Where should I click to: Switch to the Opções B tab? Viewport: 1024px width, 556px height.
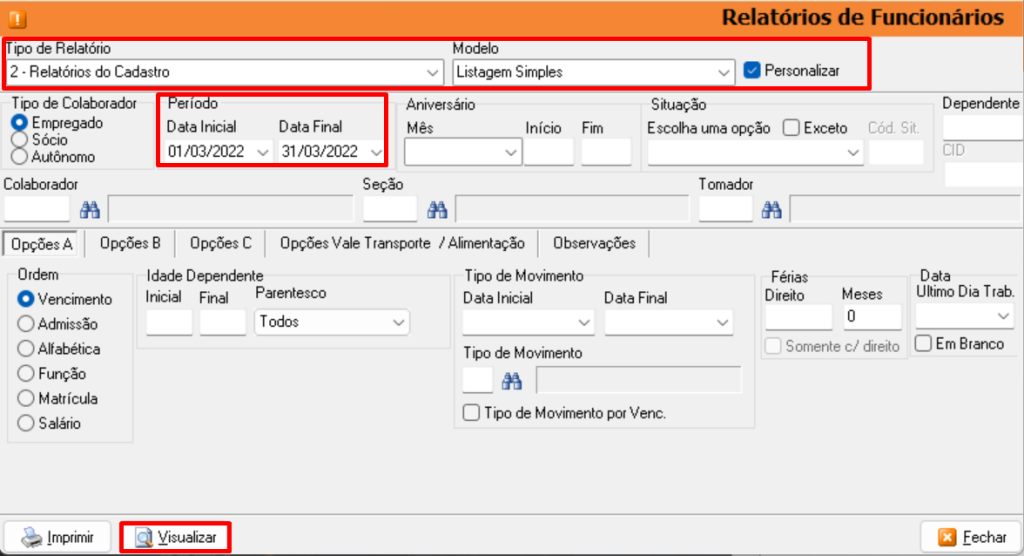coord(130,243)
